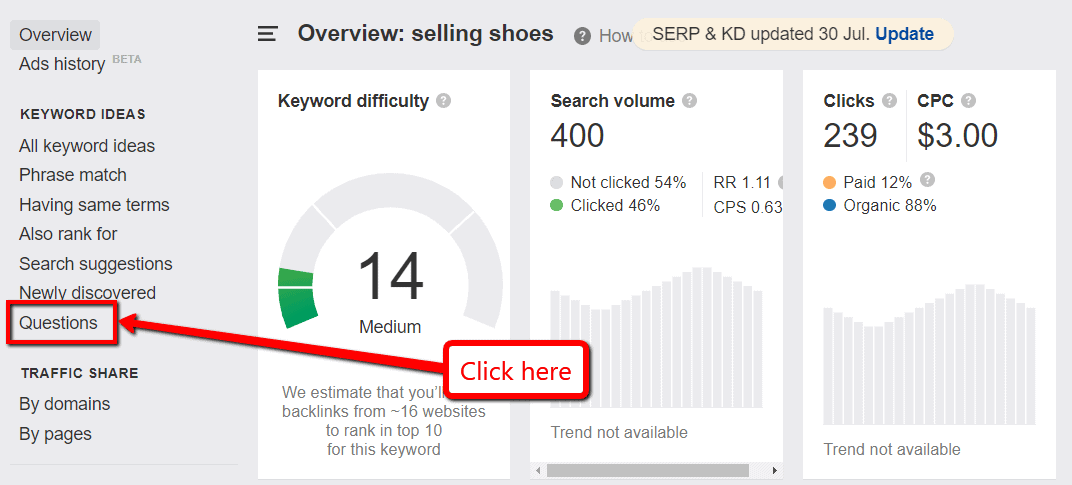Open the hamburger menu icon
This screenshot has height=485, width=1072.
tap(267, 34)
